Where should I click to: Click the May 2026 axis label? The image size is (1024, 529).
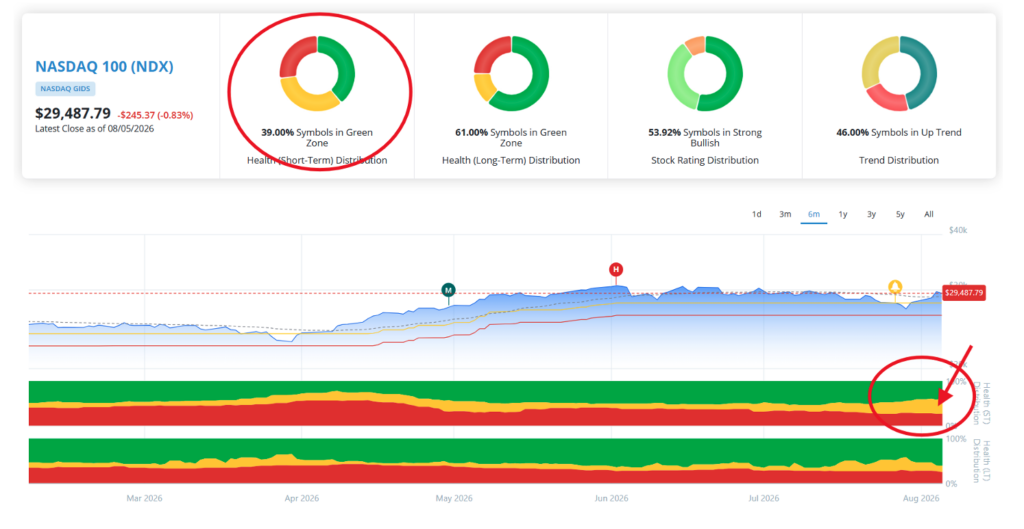[x=454, y=498]
